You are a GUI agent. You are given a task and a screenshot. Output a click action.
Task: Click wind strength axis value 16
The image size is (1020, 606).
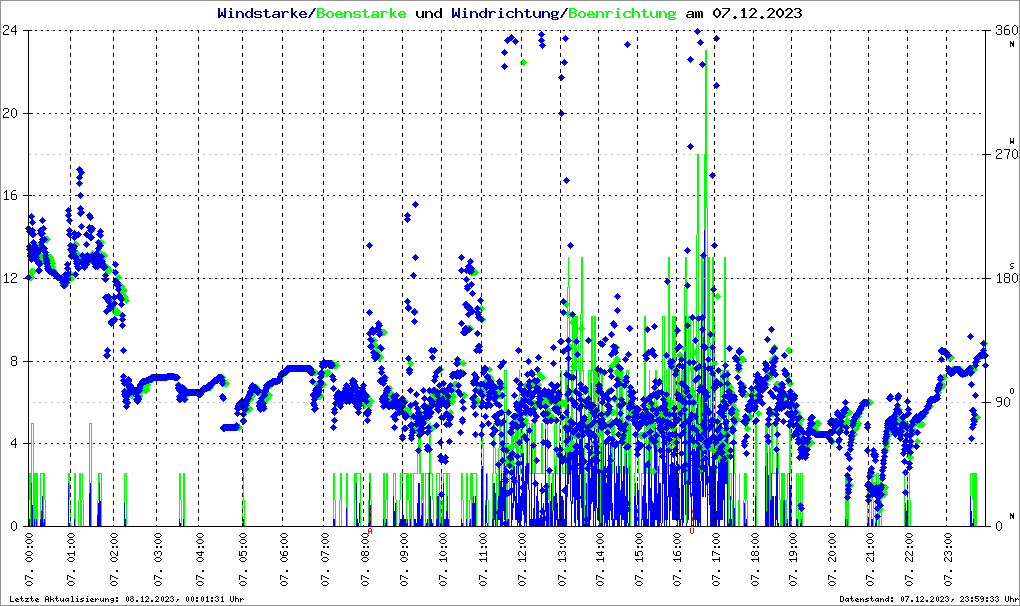[x=9, y=196]
